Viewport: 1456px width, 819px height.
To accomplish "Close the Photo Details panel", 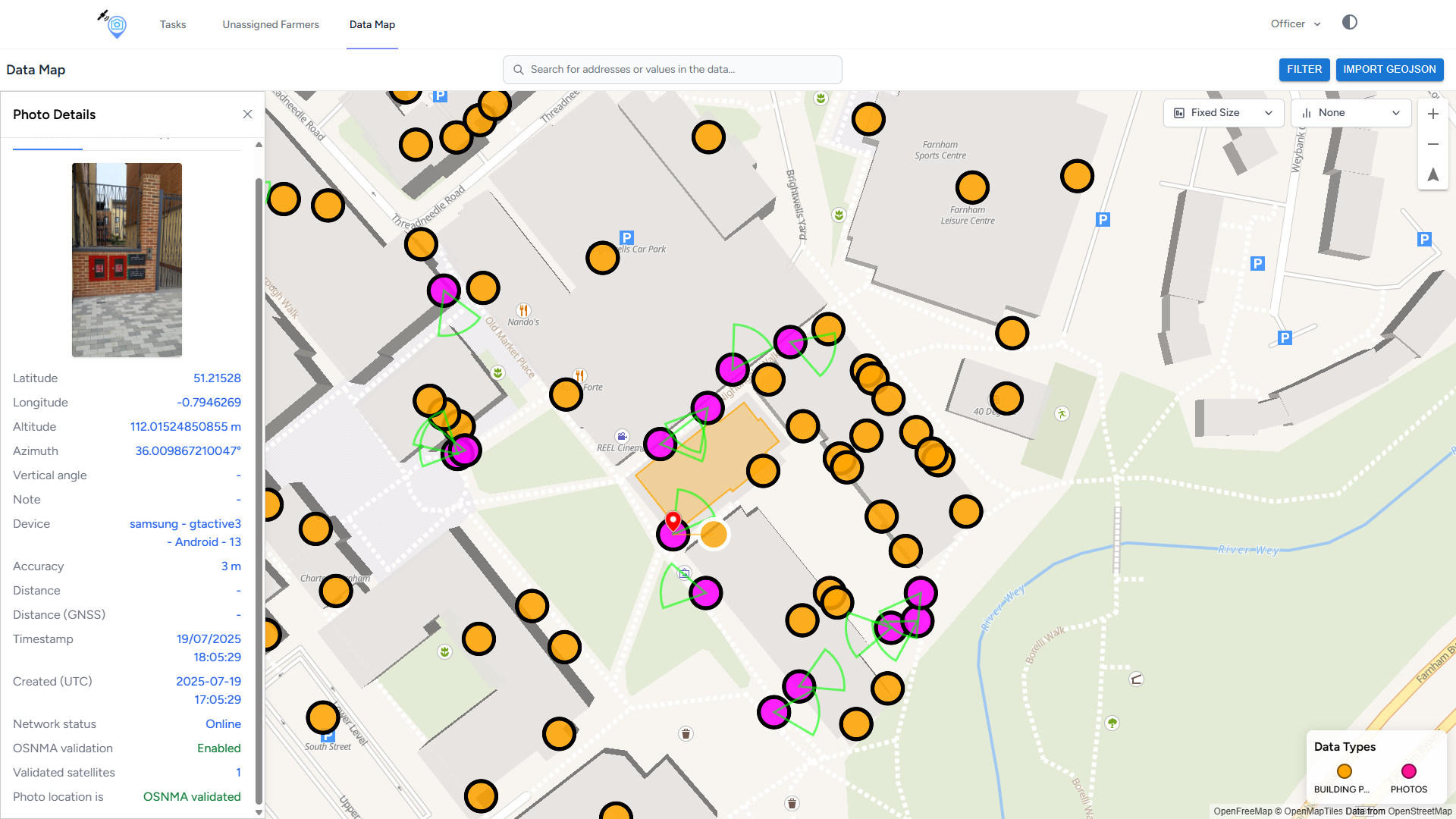I will pos(247,115).
